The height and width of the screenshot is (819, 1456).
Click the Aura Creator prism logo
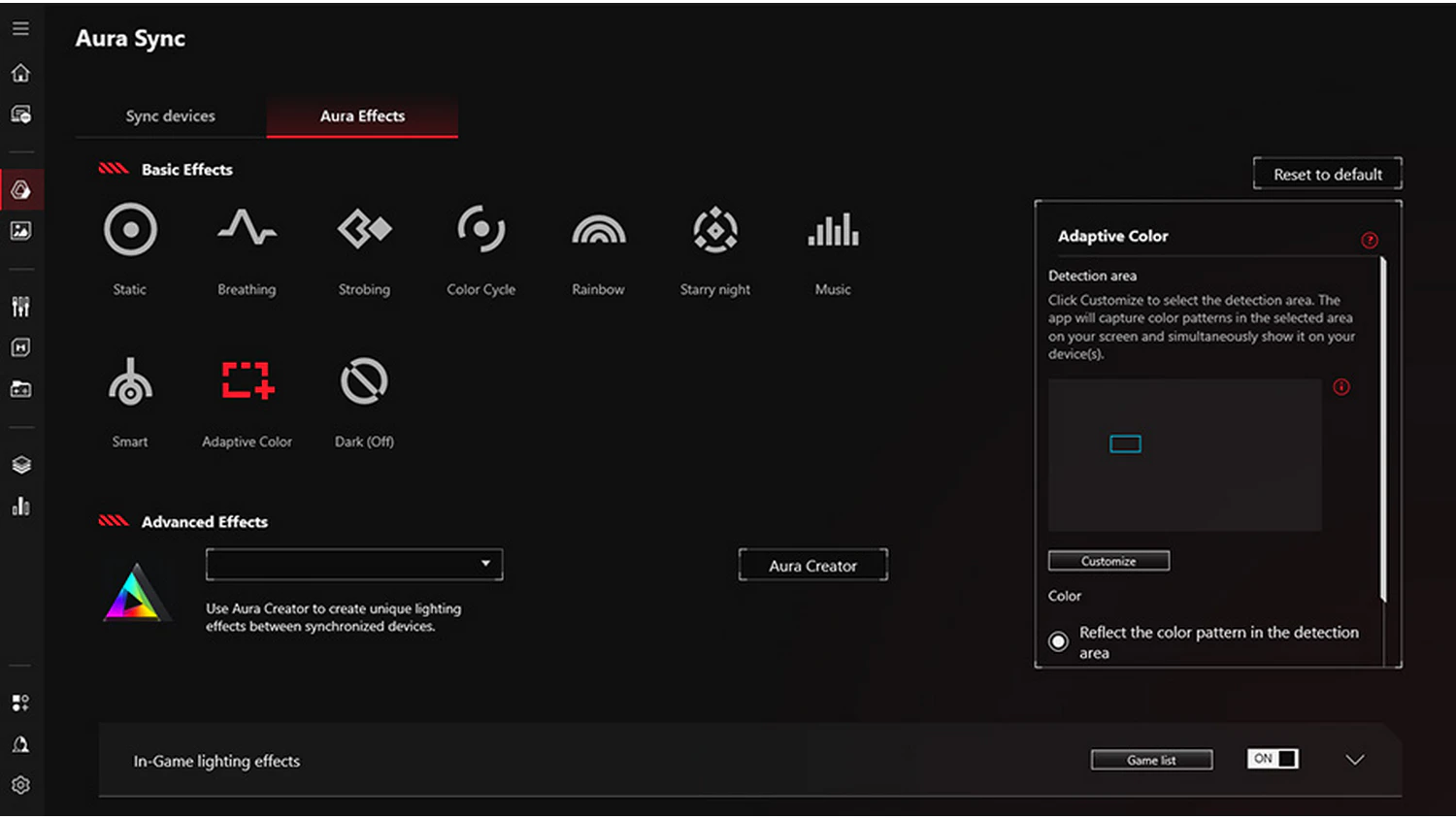click(137, 592)
